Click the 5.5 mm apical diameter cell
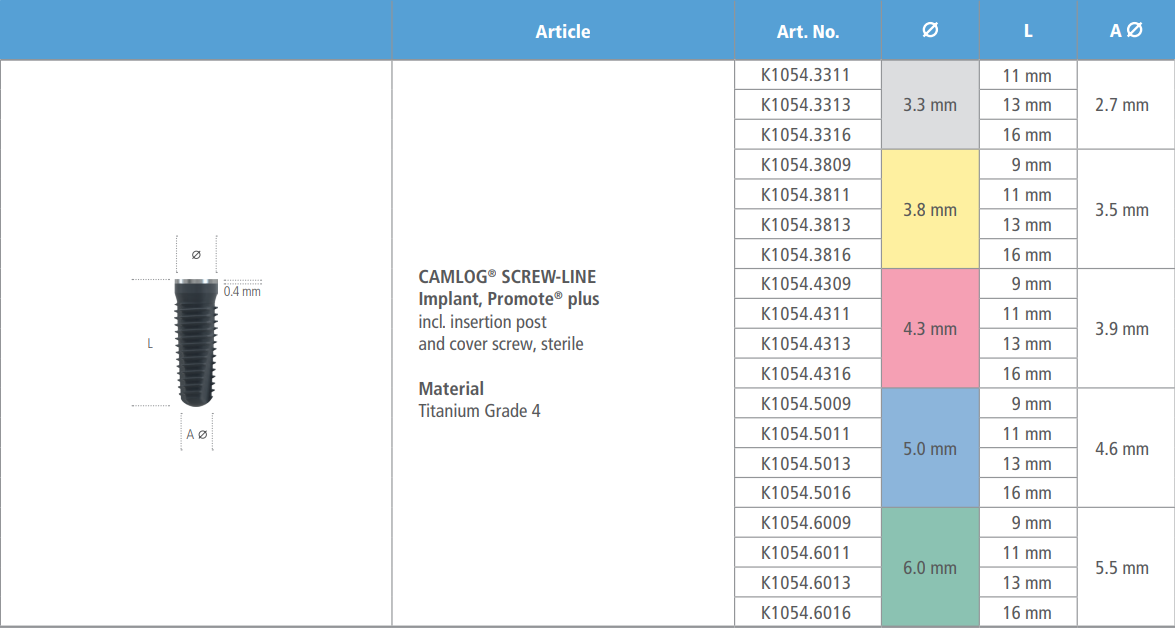 coord(1121,568)
